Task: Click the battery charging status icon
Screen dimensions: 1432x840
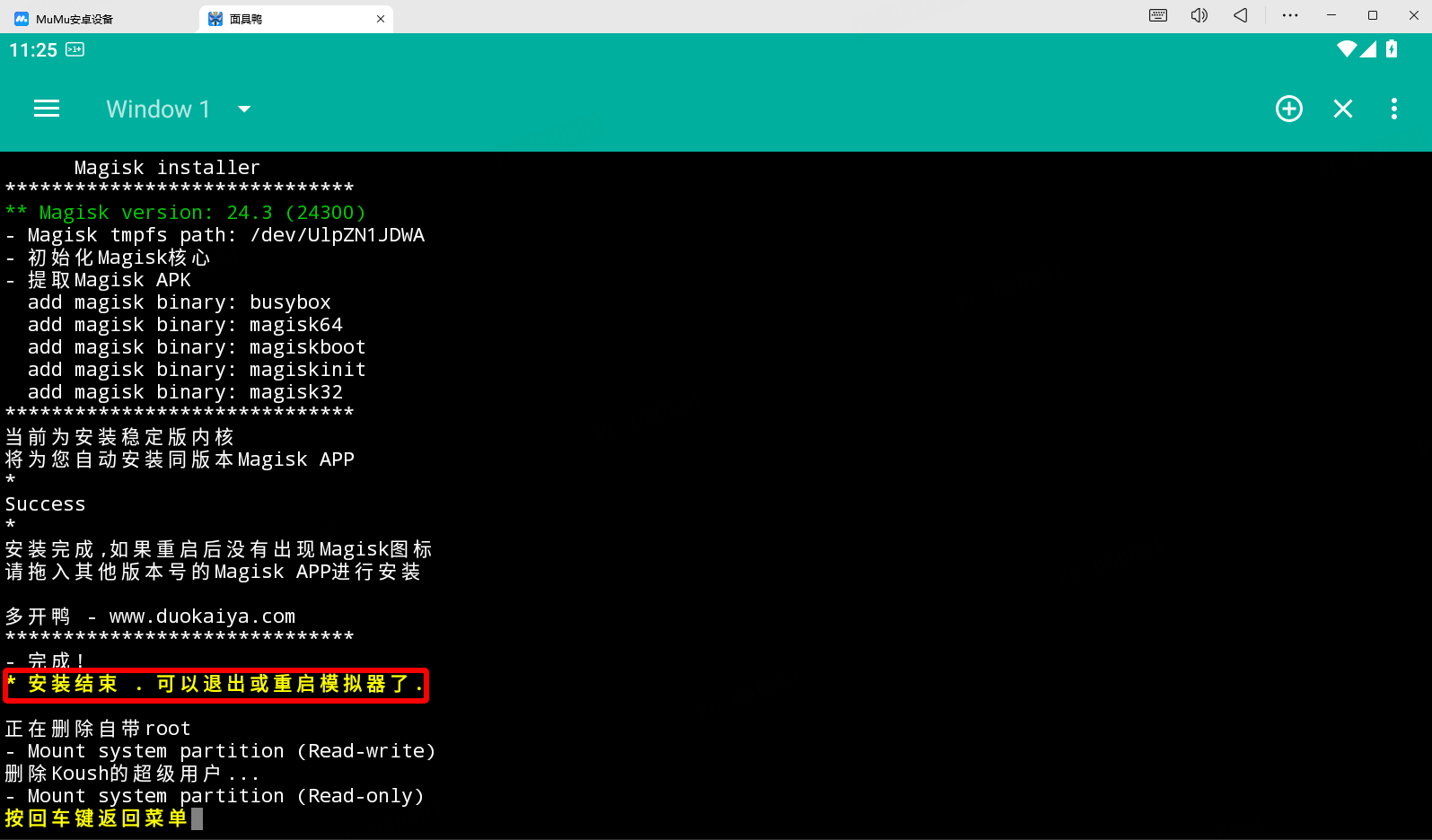Action: (1392, 49)
